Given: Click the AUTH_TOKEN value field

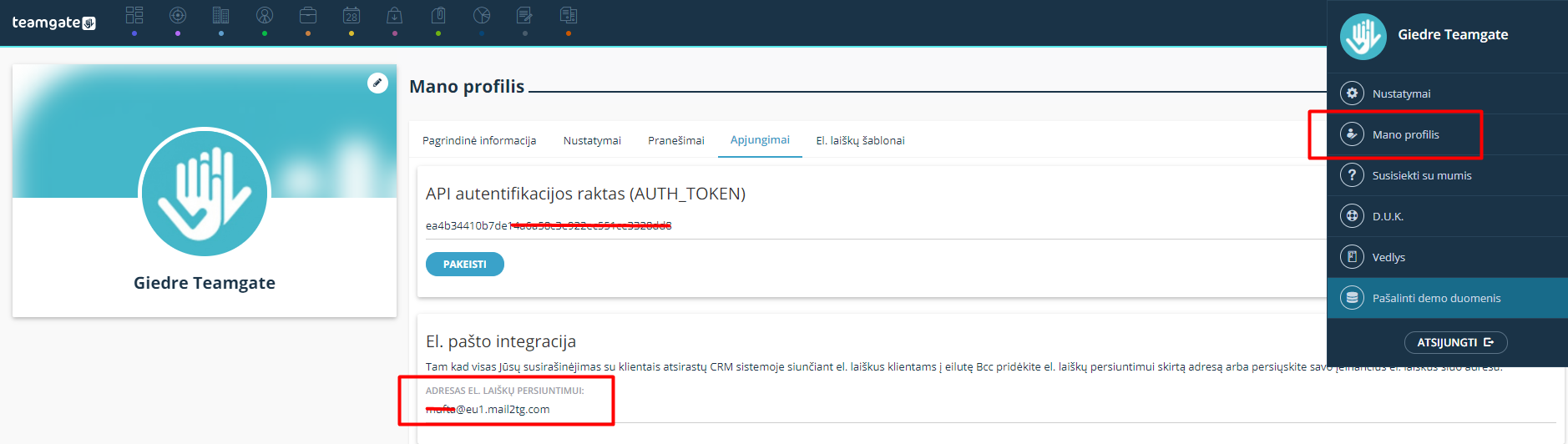Looking at the screenshot, I should [876, 225].
